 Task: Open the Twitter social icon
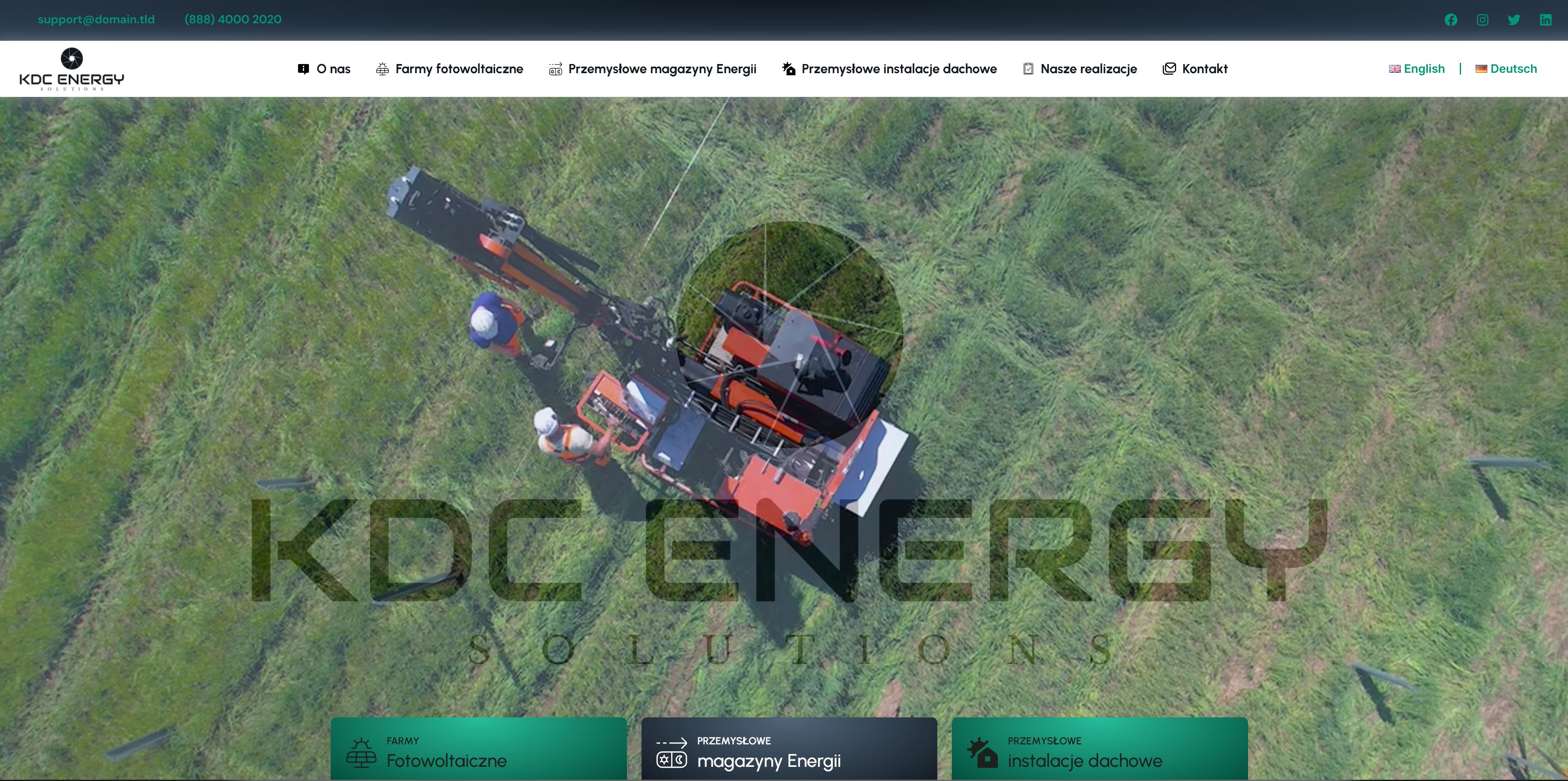(1514, 20)
